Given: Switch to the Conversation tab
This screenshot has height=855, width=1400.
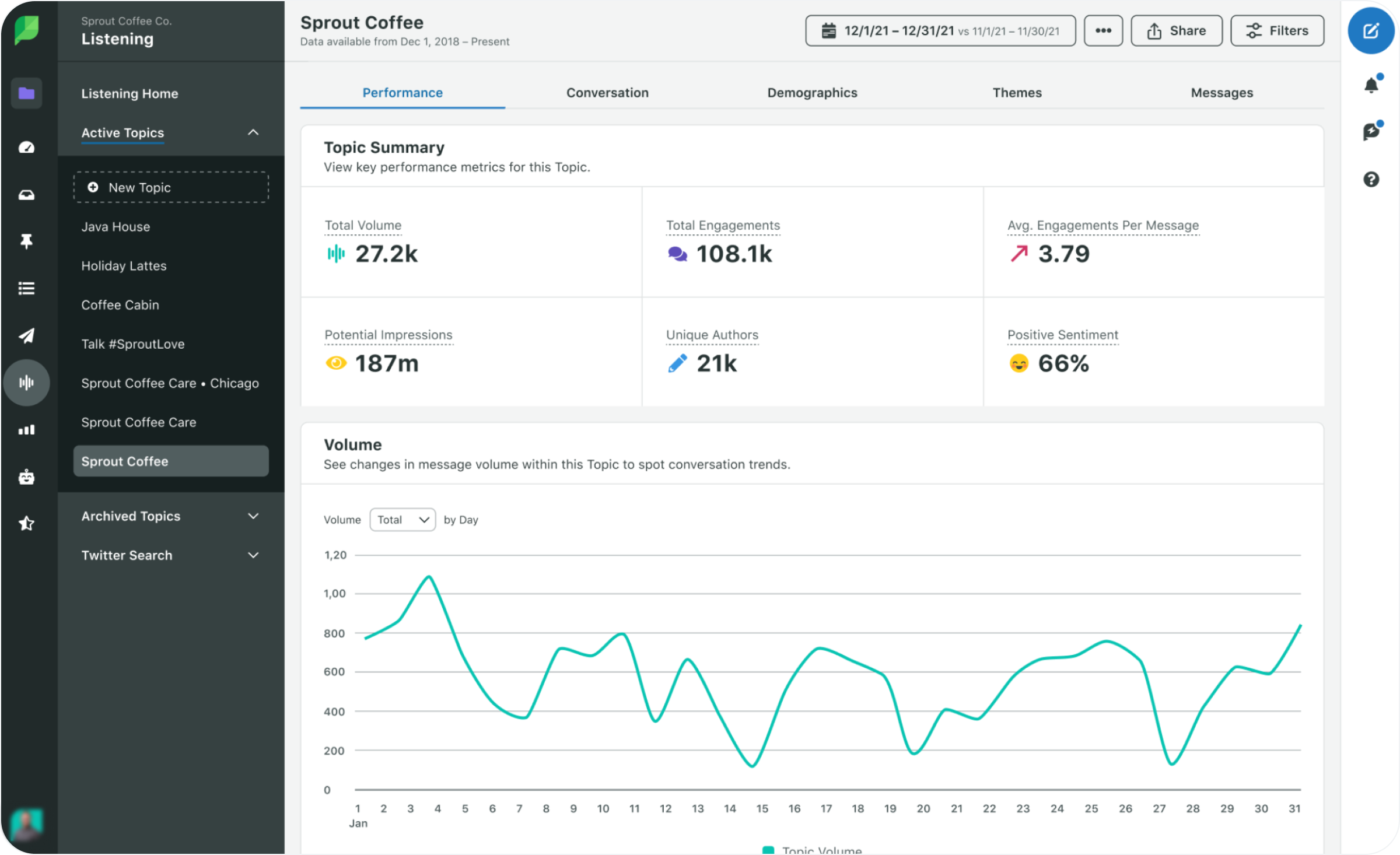Looking at the screenshot, I should click(x=607, y=93).
